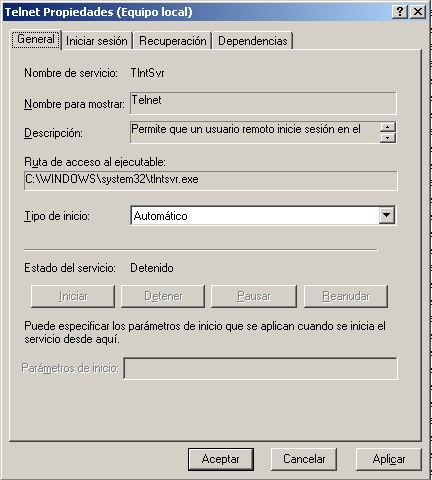The image size is (432, 480).
Task: Close the Telnet Propiedades dialog
Action: coord(418,12)
